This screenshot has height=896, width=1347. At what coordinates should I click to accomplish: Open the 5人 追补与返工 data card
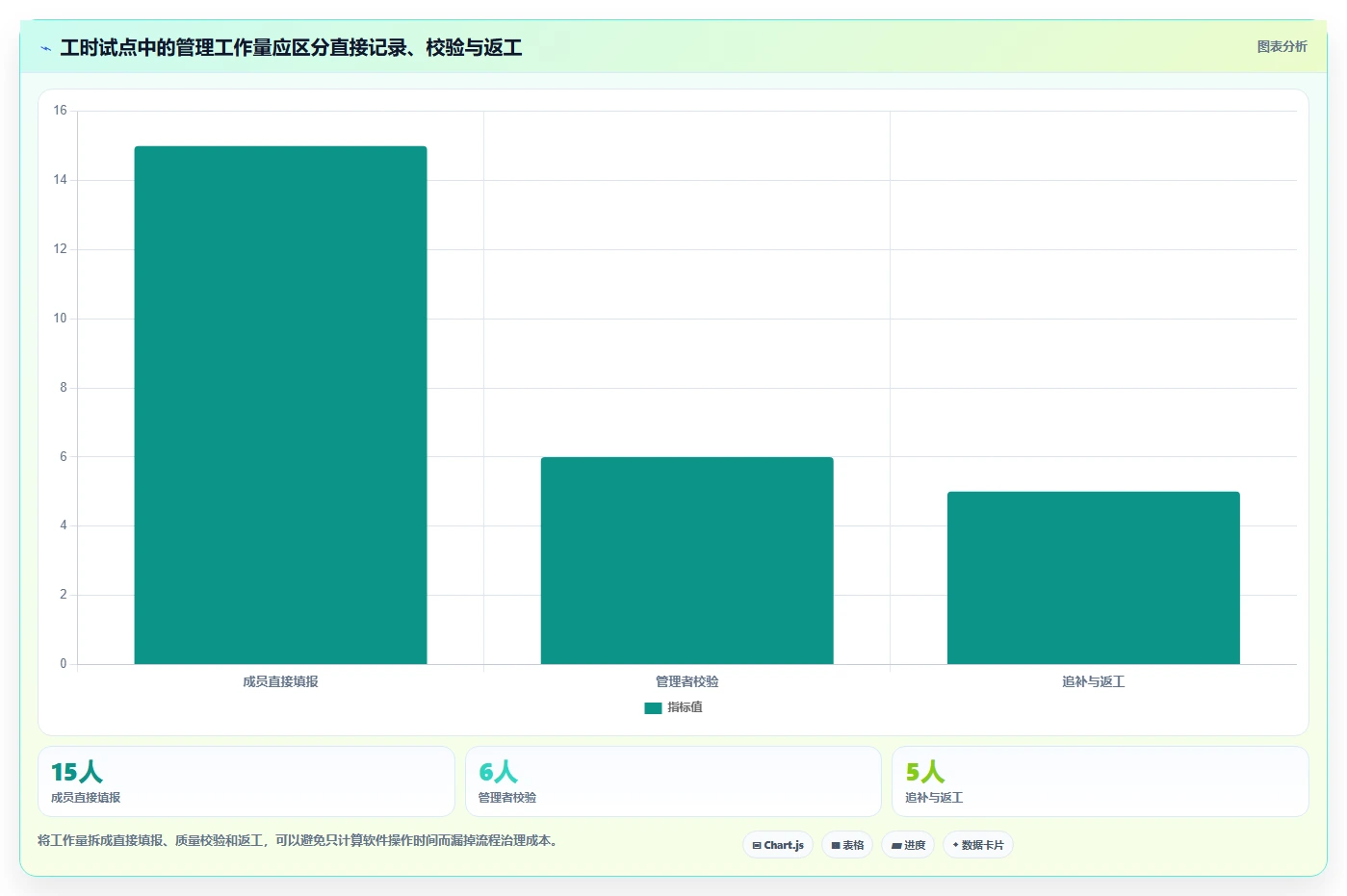(x=1100, y=781)
